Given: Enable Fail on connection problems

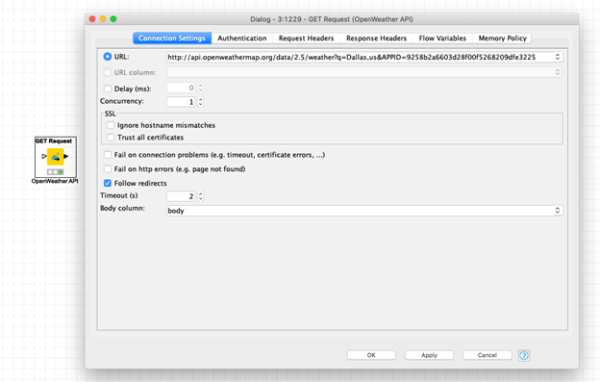Looking at the screenshot, I should pyautogui.click(x=108, y=155).
